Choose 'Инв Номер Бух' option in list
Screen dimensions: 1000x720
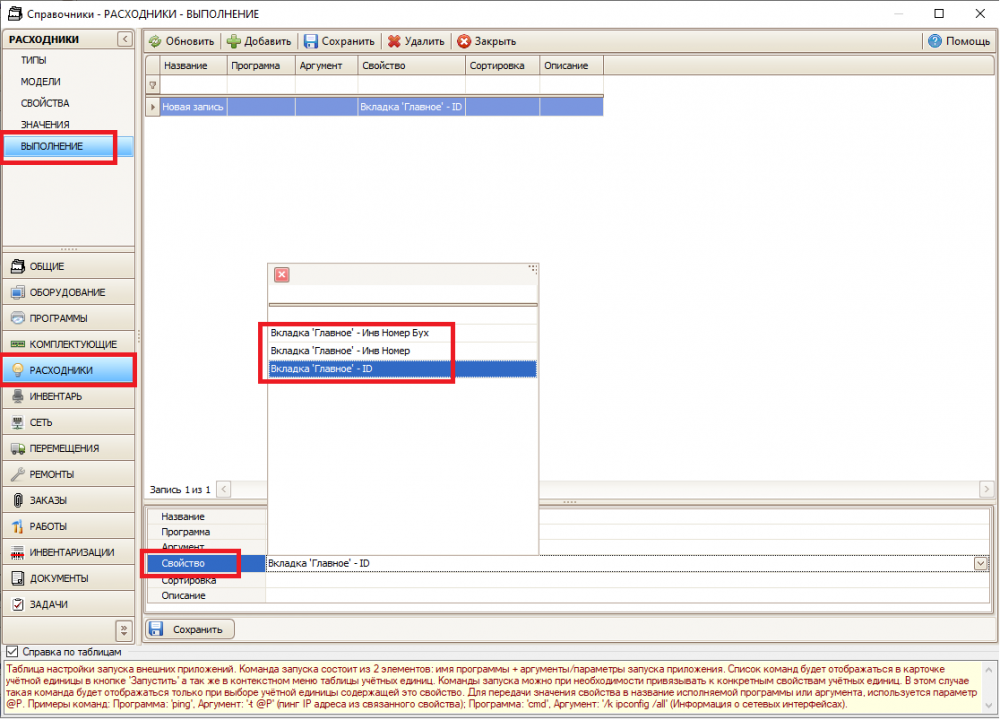[402, 333]
